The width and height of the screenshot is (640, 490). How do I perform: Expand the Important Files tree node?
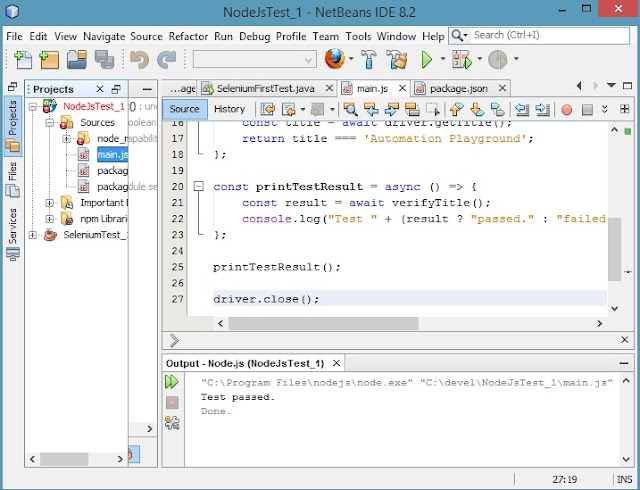point(49,203)
